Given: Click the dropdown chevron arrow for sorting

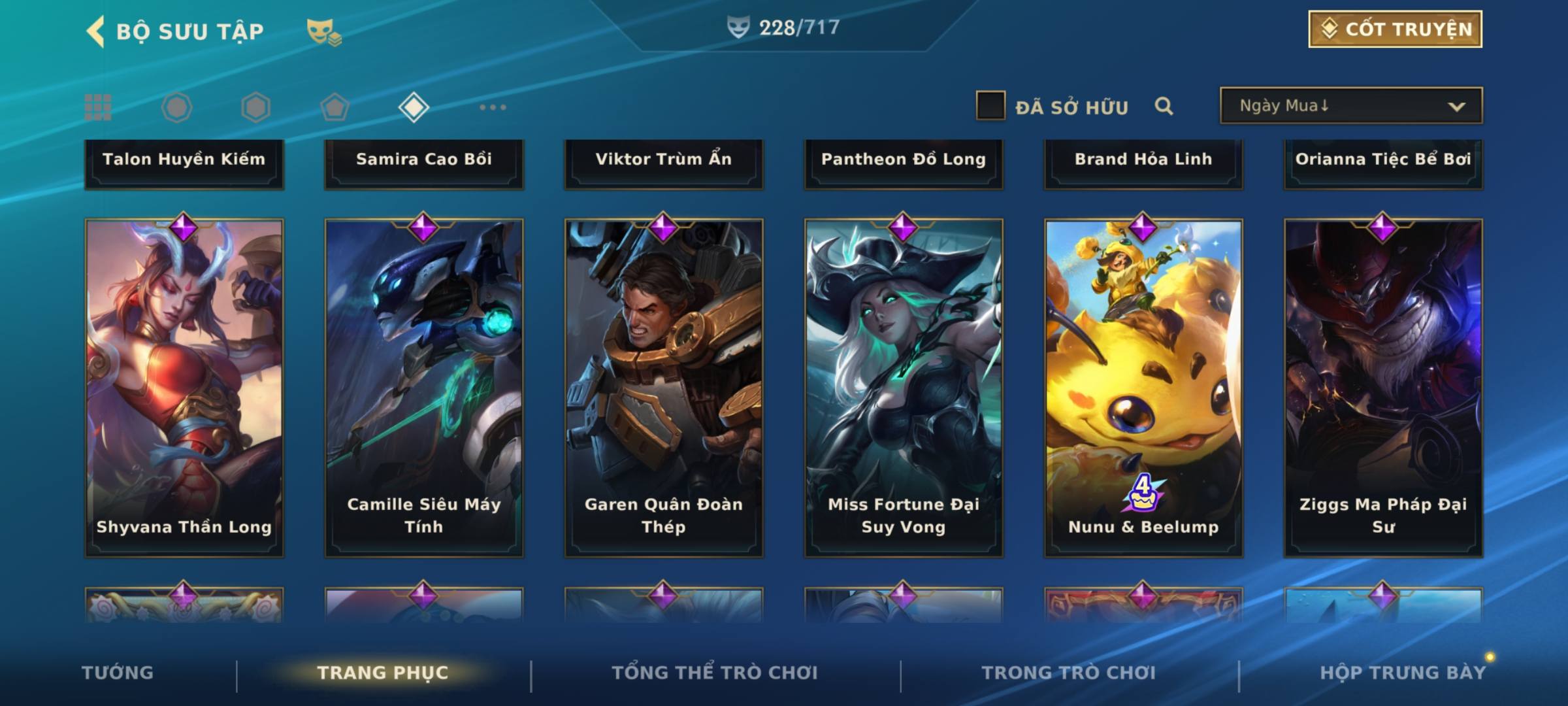Looking at the screenshot, I should click(x=1456, y=107).
